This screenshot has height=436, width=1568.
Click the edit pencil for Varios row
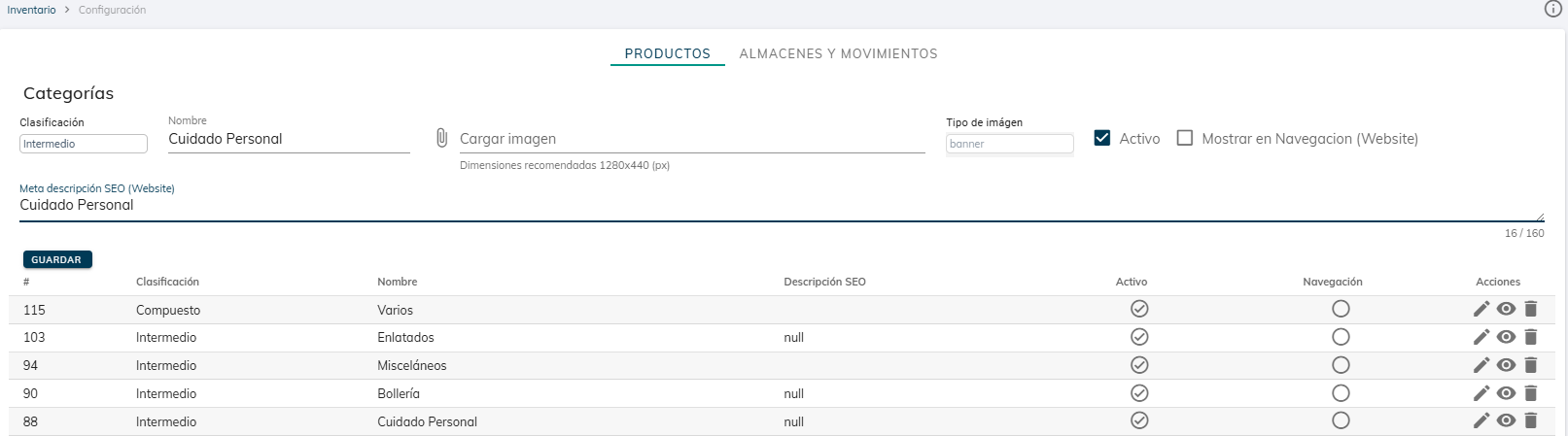click(x=1481, y=310)
